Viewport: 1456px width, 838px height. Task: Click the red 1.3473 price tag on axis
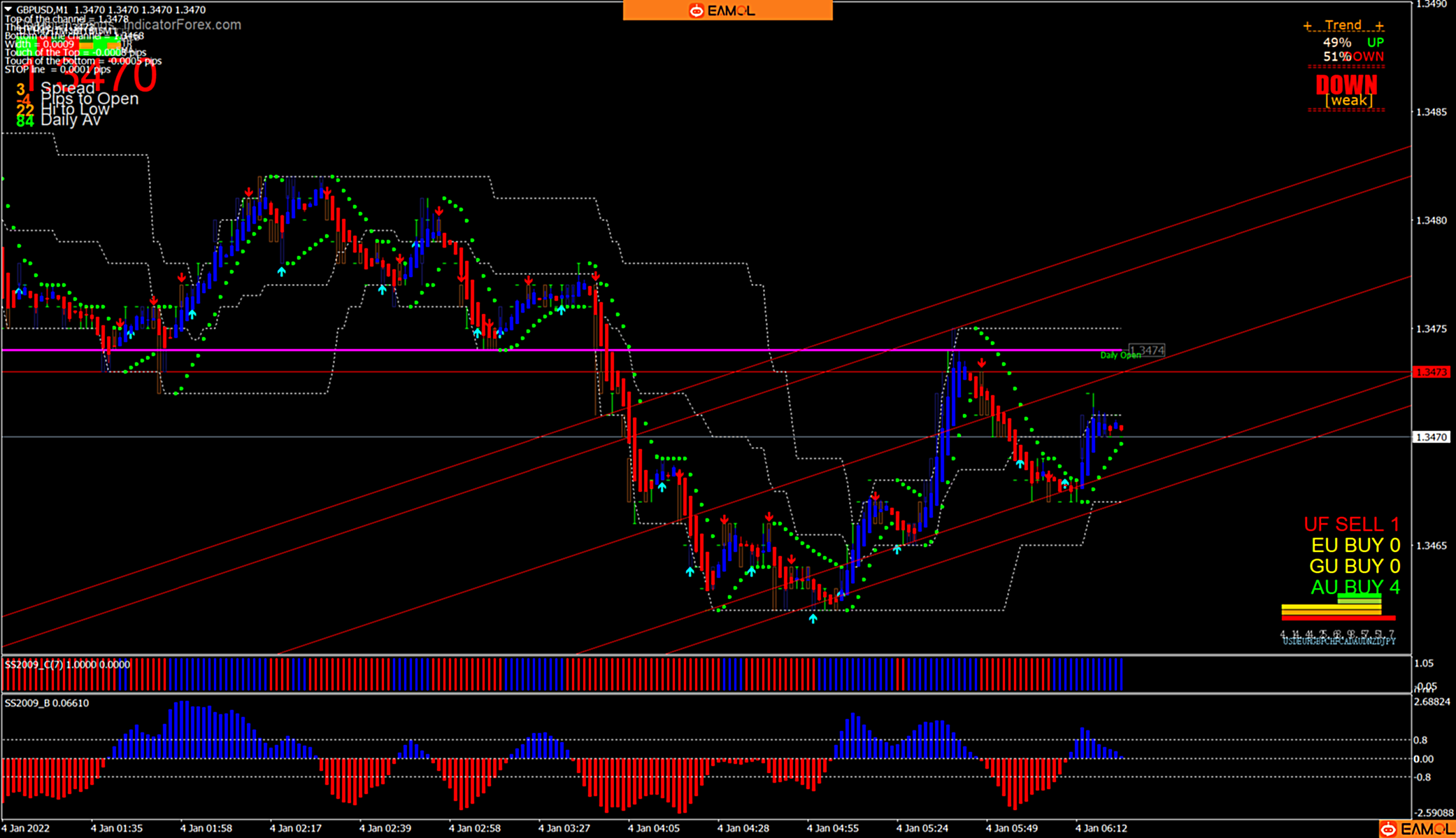point(1431,372)
